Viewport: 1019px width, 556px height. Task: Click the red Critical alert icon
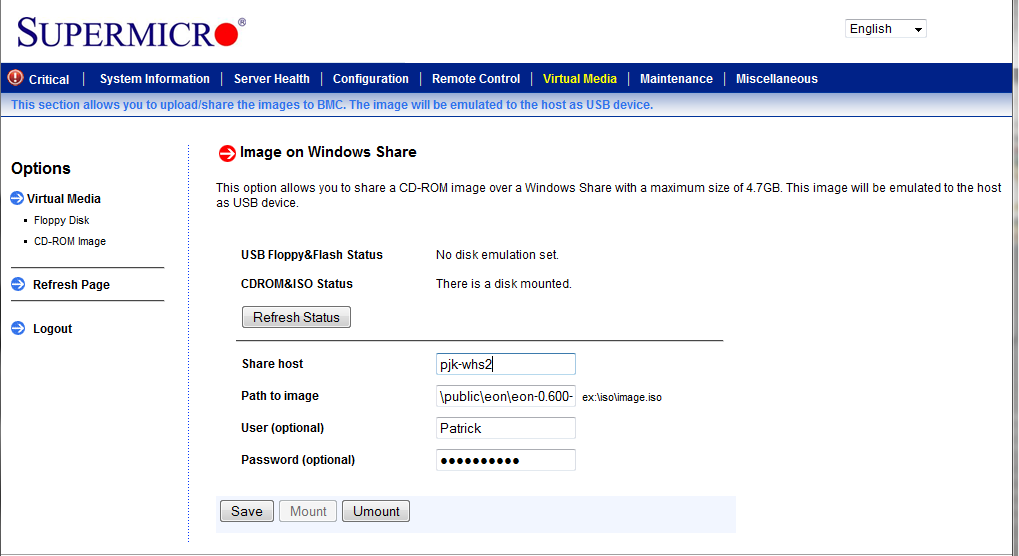tap(15, 78)
